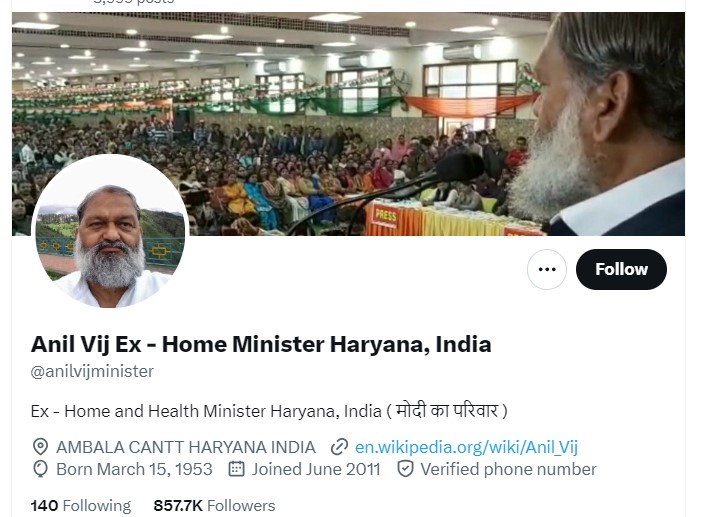This screenshot has height=517, width=706.
Task: Click the Joined June 2011 text
Action: pos(316,469)
